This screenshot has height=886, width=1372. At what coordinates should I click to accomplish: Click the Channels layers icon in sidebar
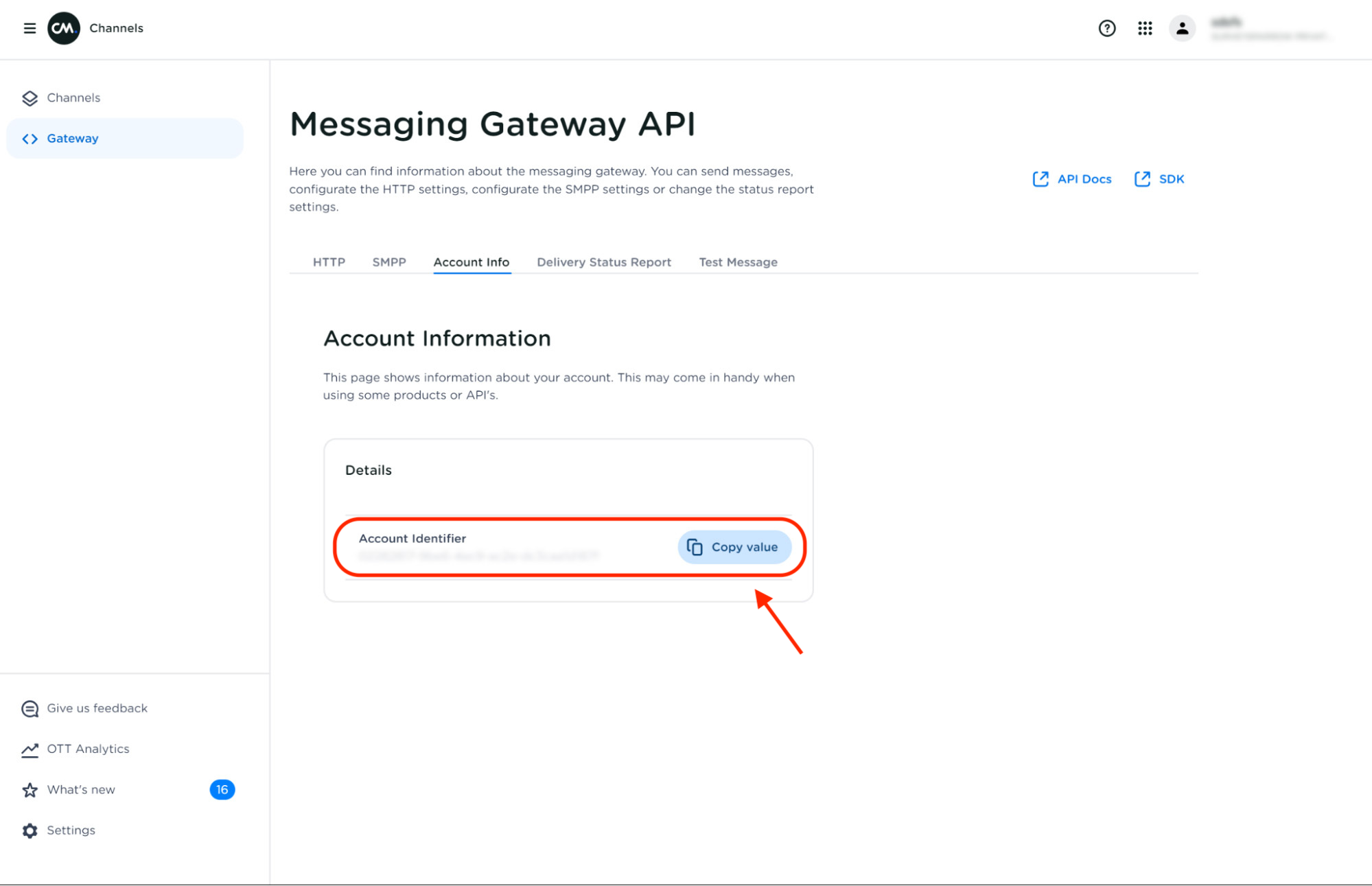(30, 98)
